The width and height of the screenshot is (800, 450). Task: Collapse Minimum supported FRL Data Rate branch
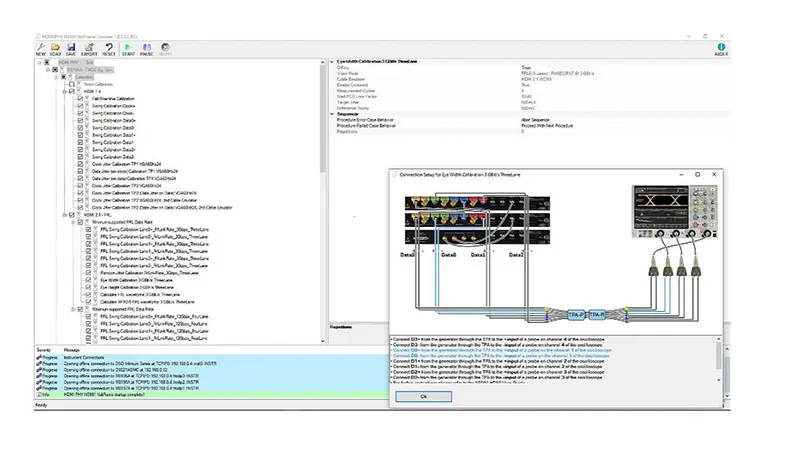72,222
